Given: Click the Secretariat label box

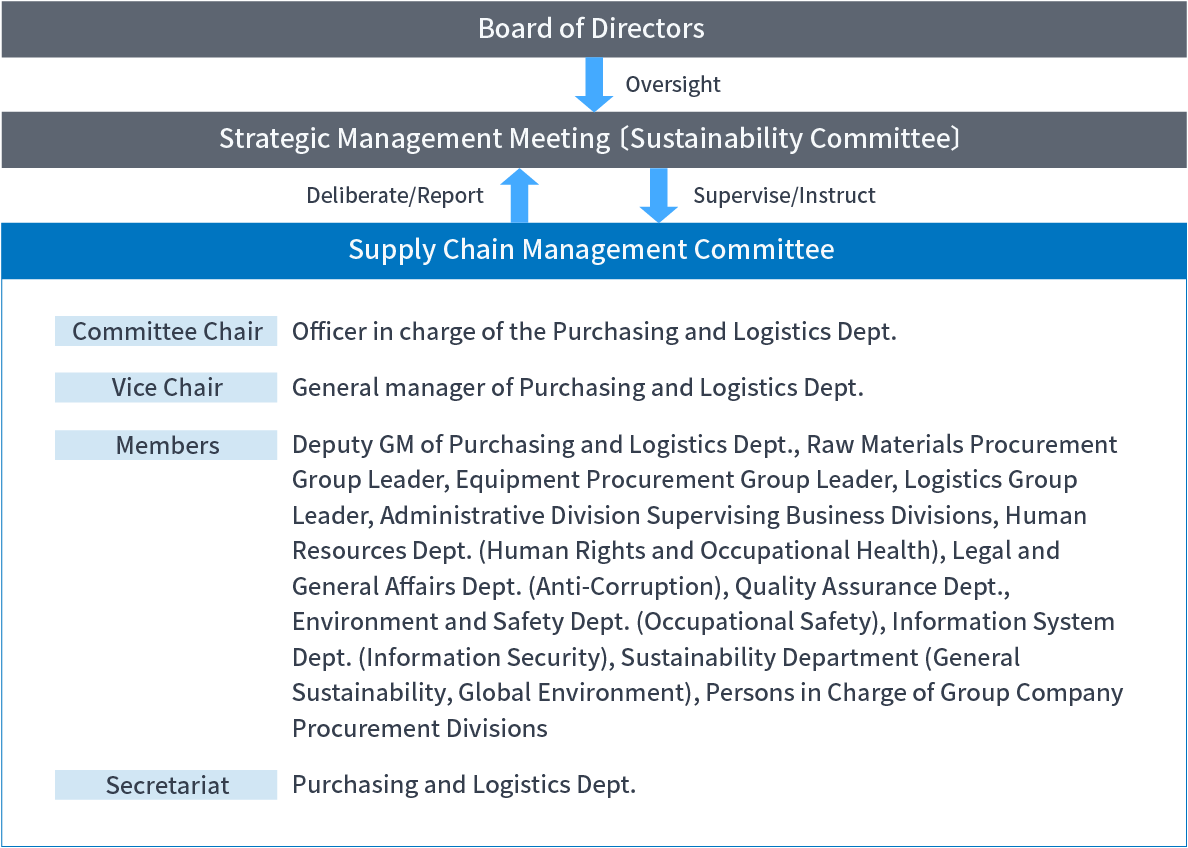Looking at the screenshot, I should (166, 784).
